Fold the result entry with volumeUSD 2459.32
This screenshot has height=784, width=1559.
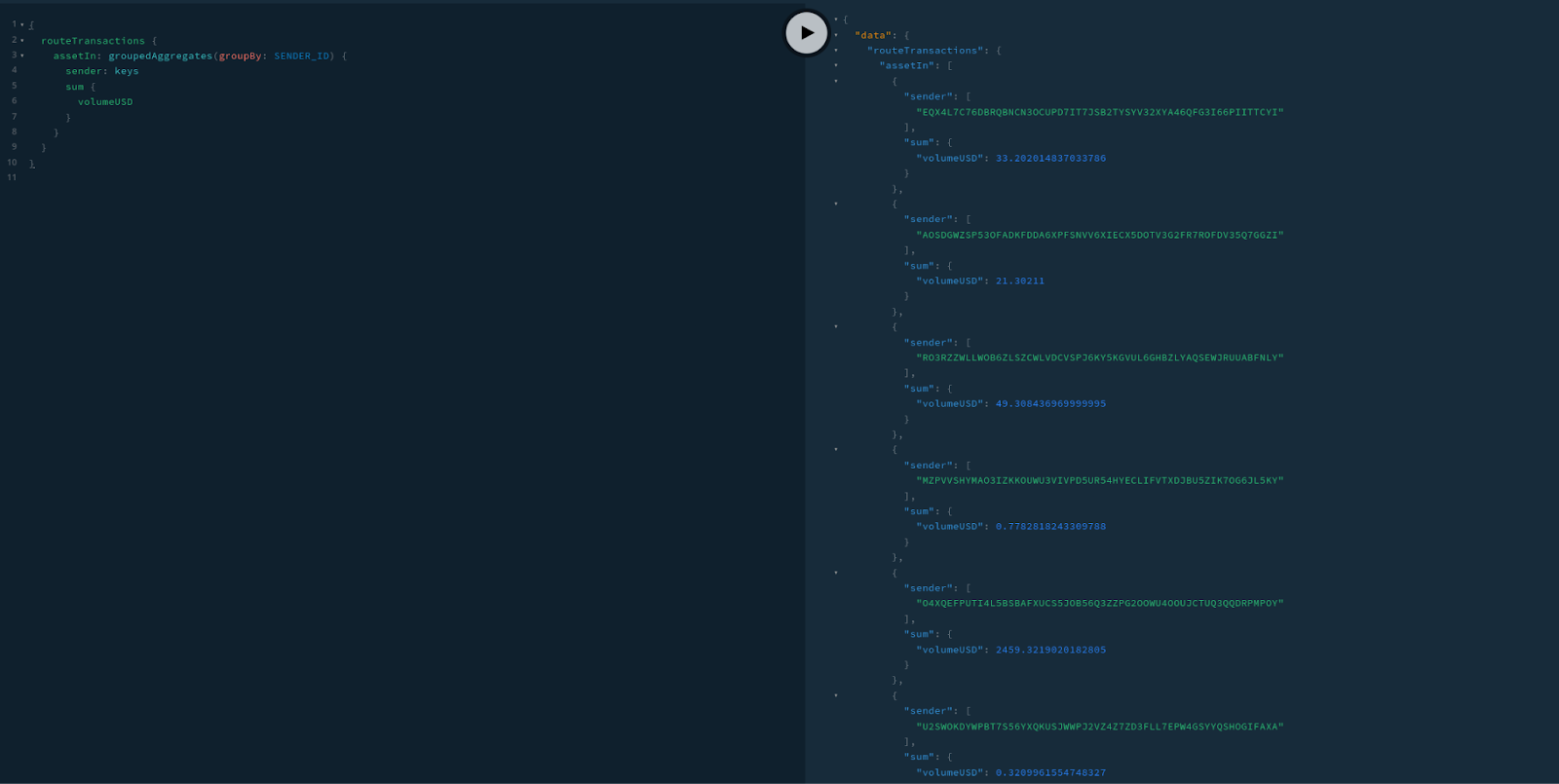pos(836,573)
